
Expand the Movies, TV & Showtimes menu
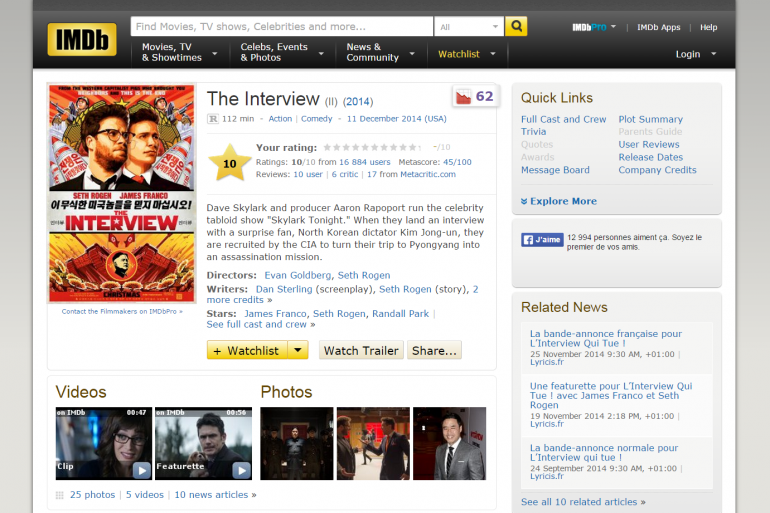(x=180, y=53)
